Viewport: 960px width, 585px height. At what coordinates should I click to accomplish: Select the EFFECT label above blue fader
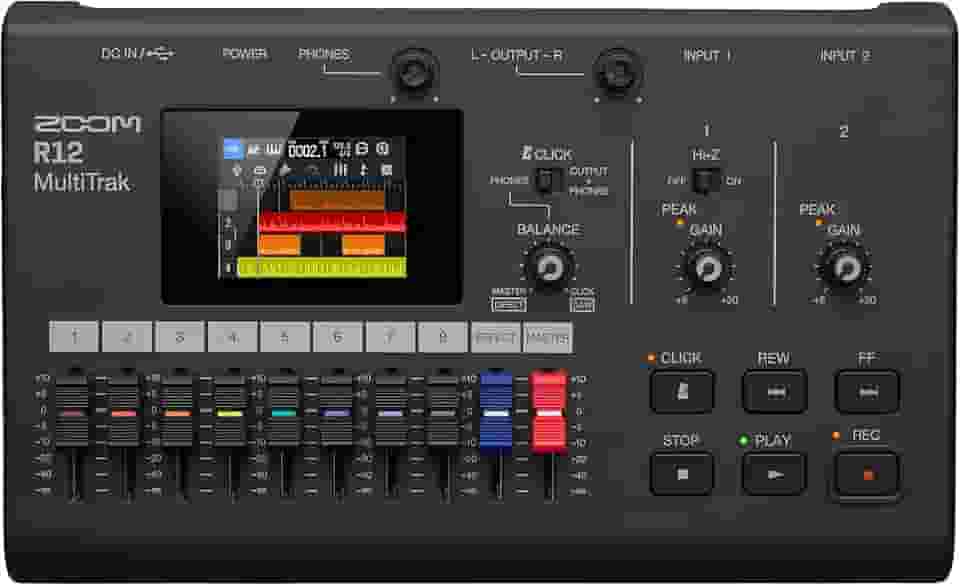pyautogui.click(x=496, y=337)
